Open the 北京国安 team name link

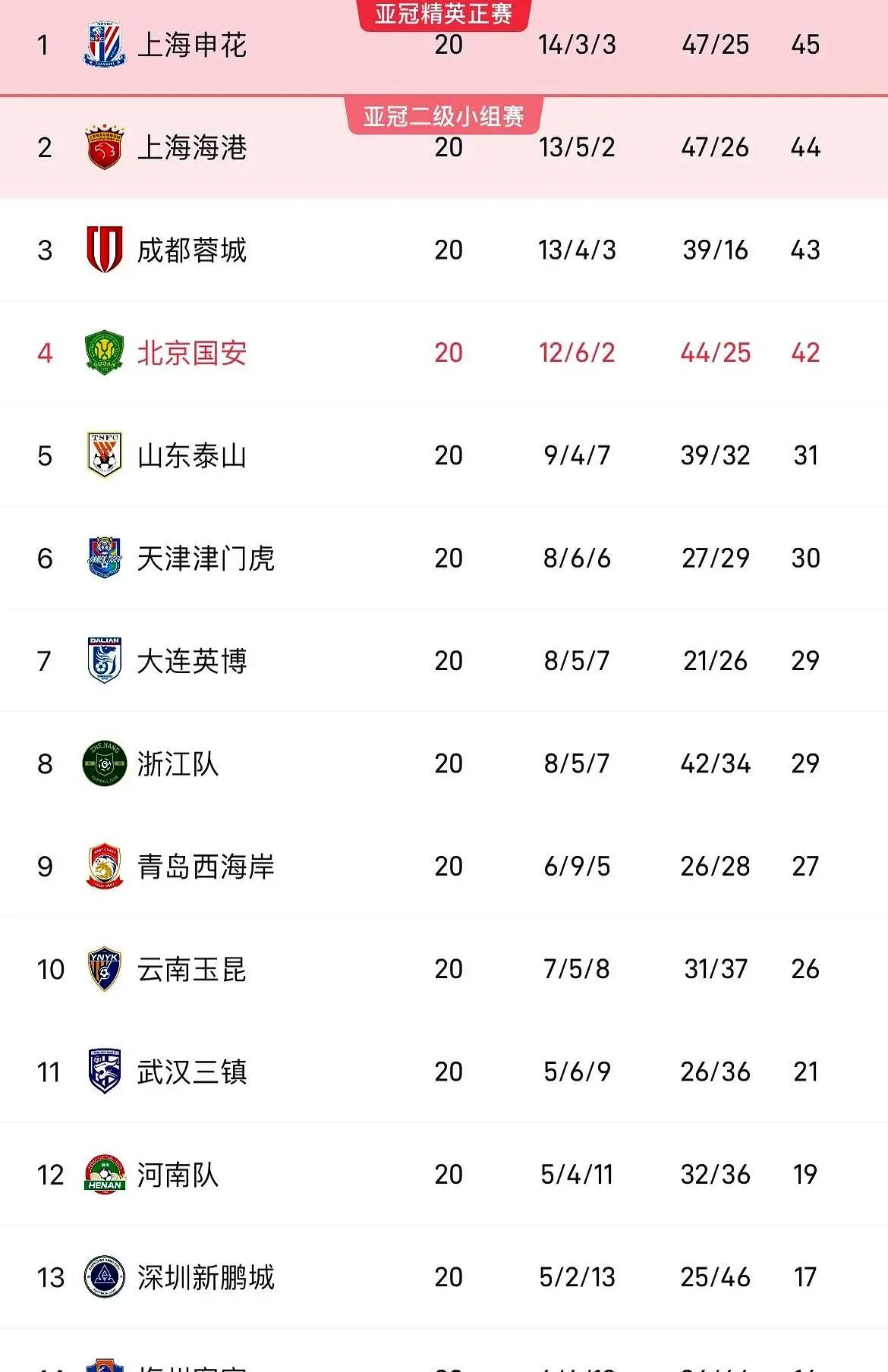192,353
